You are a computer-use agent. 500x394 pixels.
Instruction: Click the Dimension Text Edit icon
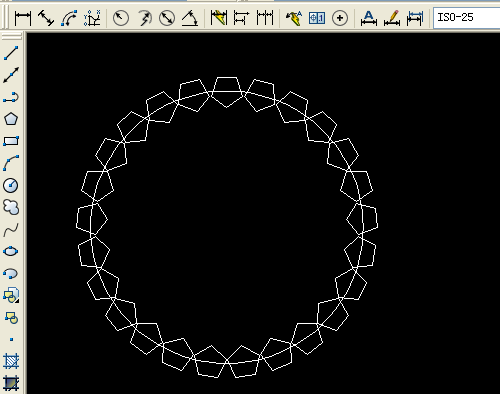pyautogui.click(x=392, y=18)
